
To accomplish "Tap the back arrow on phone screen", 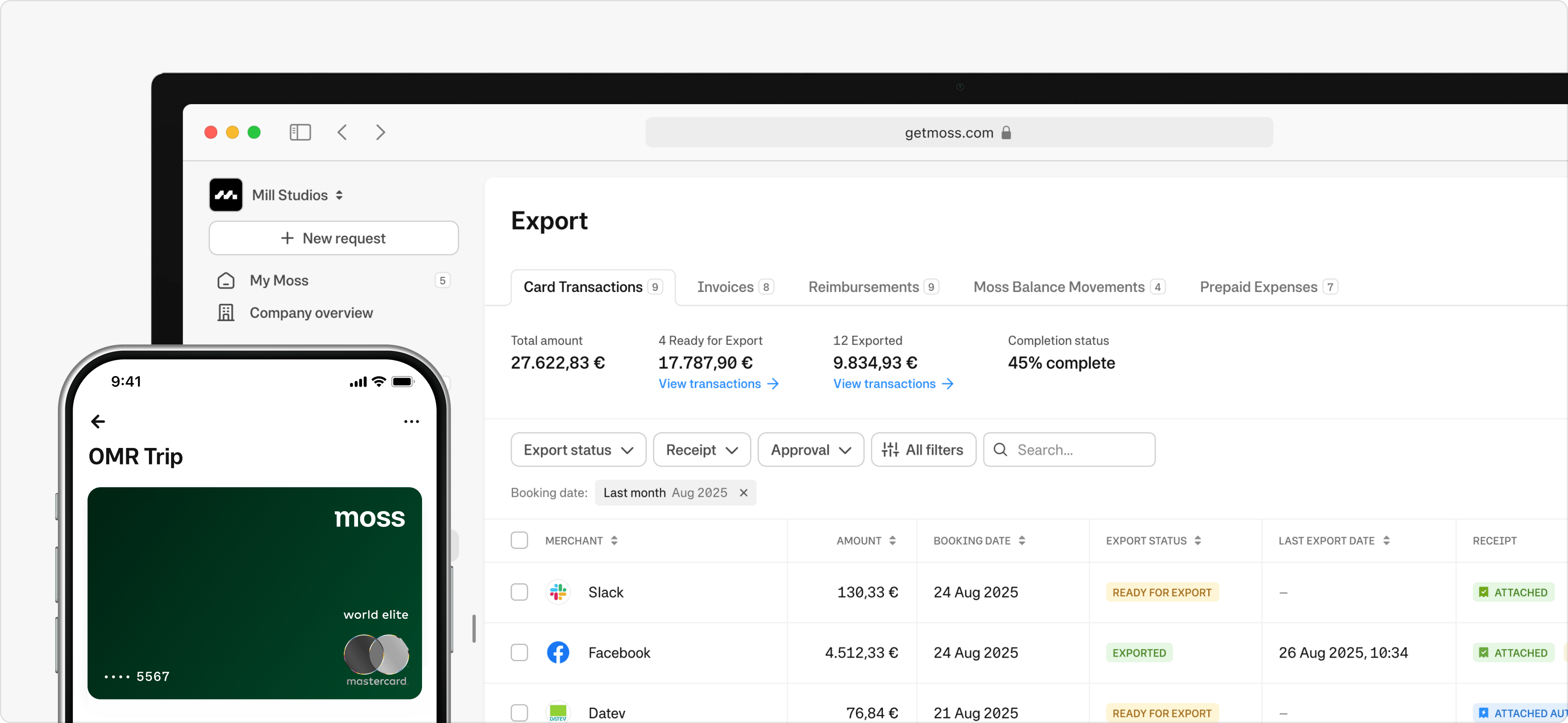I will pos(98,421).
